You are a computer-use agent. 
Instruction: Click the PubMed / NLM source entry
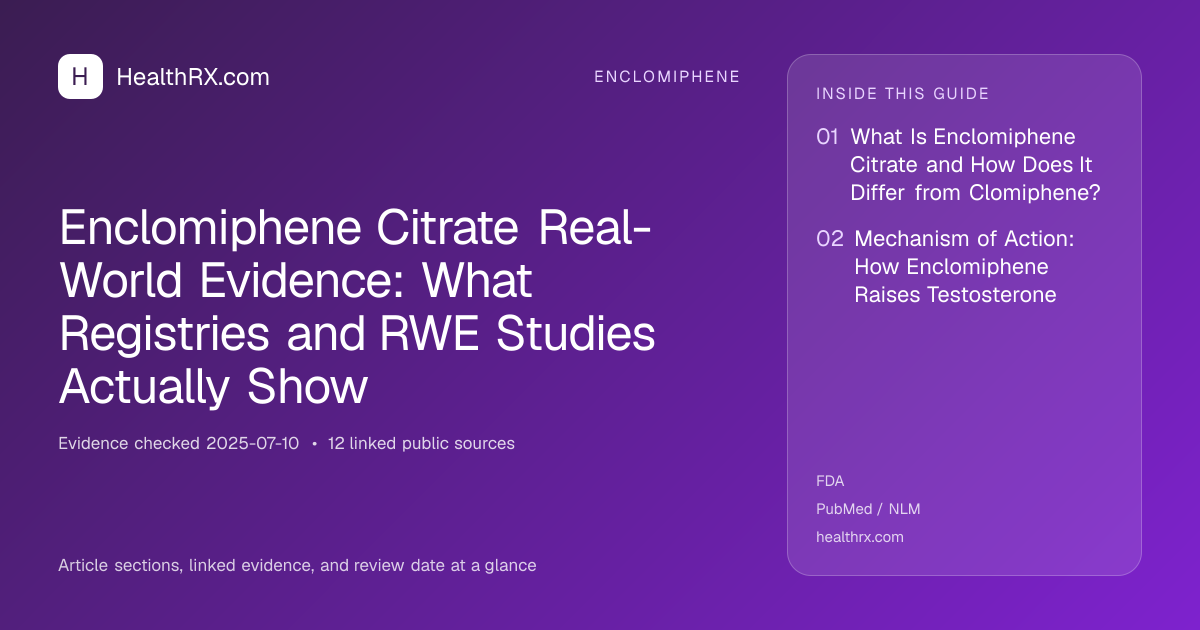(868, 509)
